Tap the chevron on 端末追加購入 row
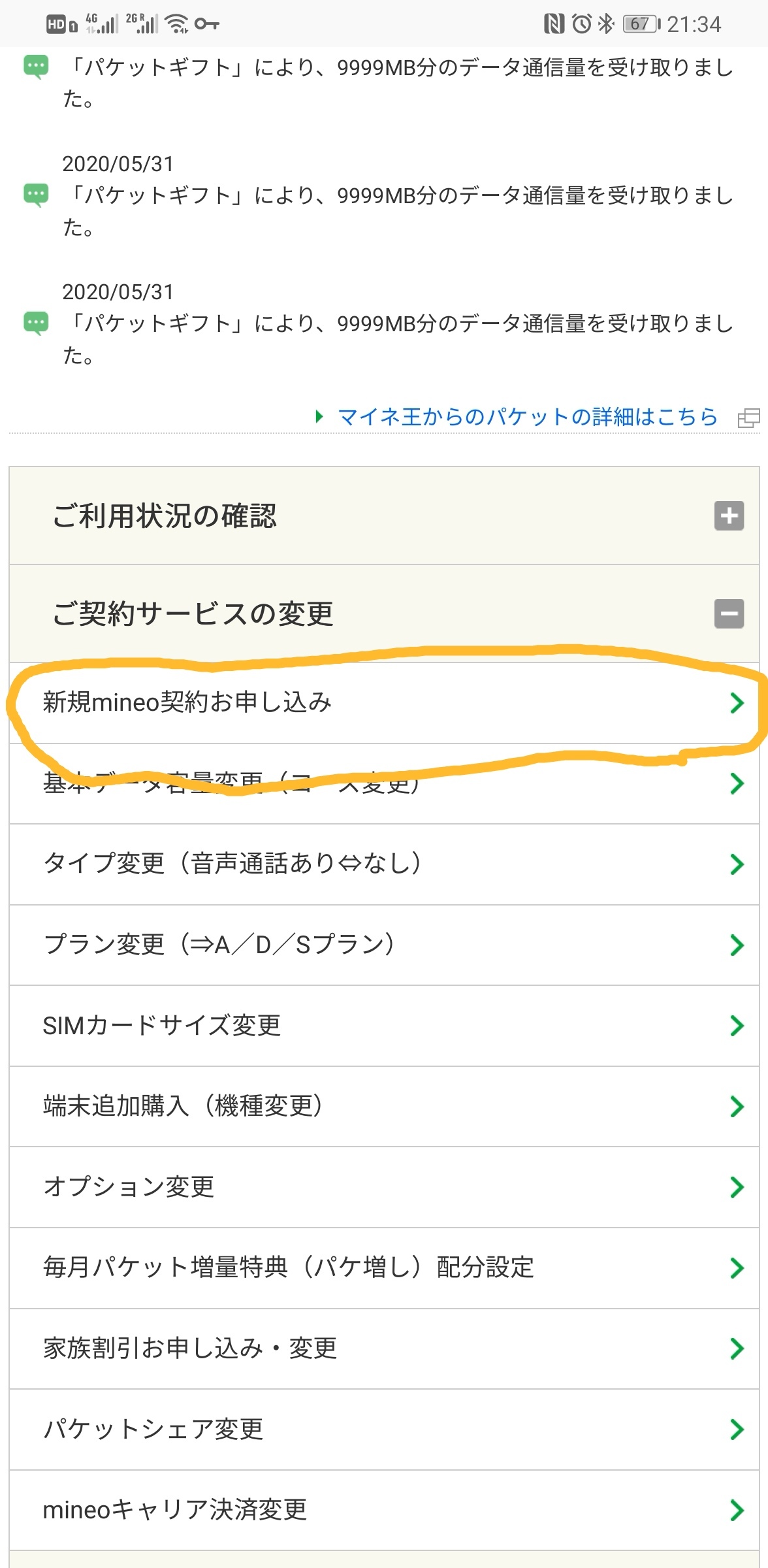Image resolution: width=768 pixels, height=1568 pixels. pyautogui.click(x=737, y=1106)
